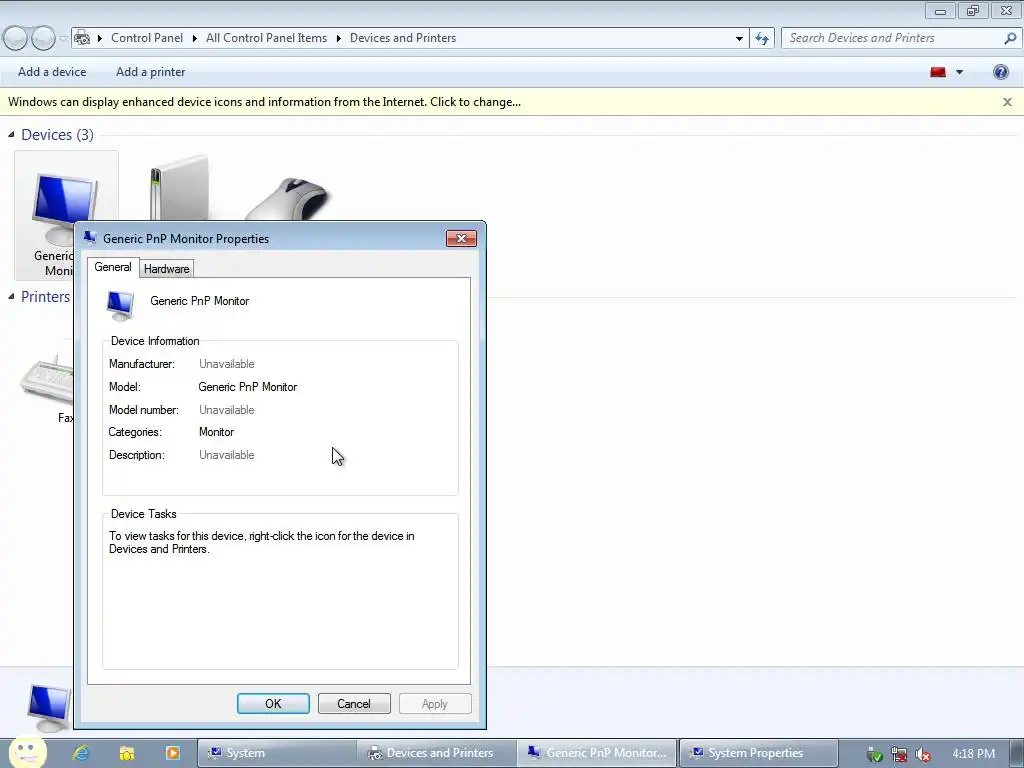Screen dimensions: 1024x768
Task: Click the safely remove hardware tray icon
Action: point(874,754)
